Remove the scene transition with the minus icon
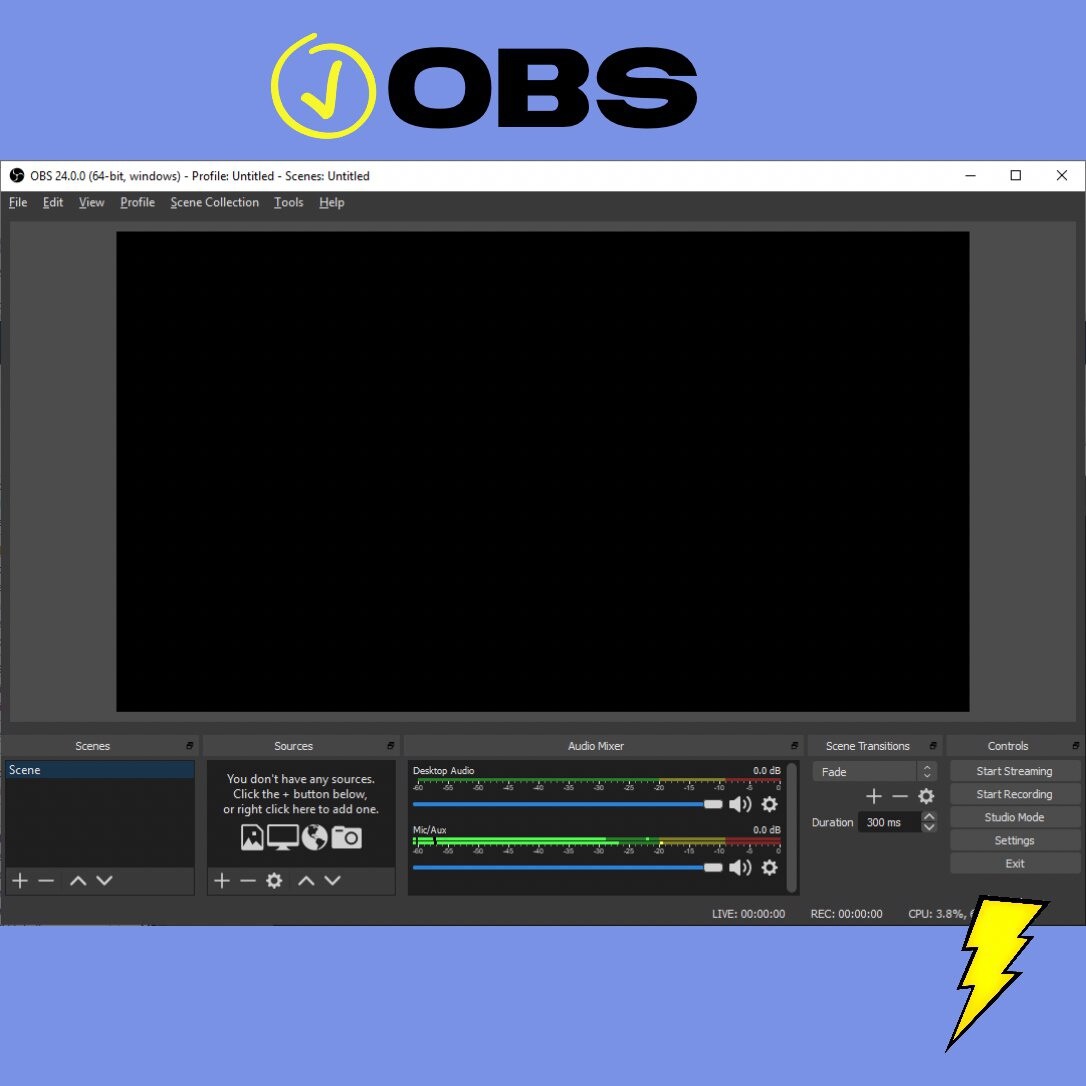1086x1086 pixels. (x=900, y=796)
